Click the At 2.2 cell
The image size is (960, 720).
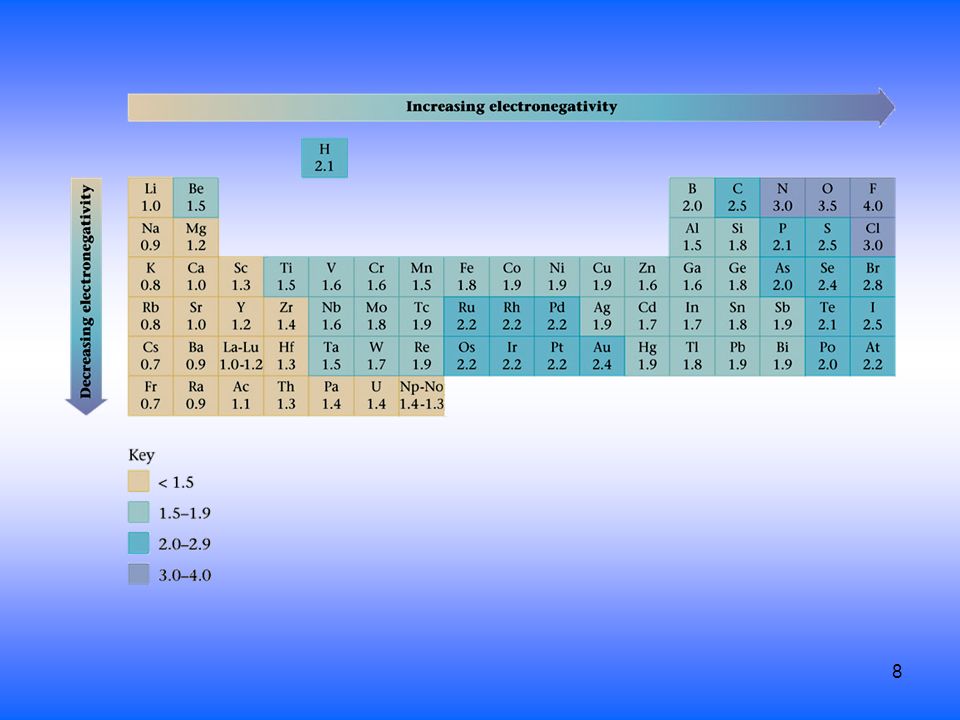[x=872, y=356]
